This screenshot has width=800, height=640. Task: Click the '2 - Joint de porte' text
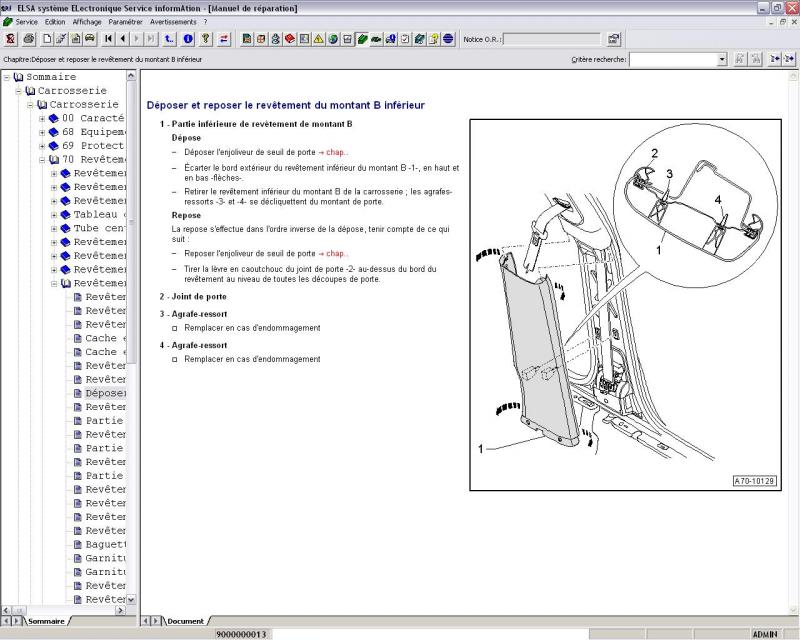click(193, 297)
